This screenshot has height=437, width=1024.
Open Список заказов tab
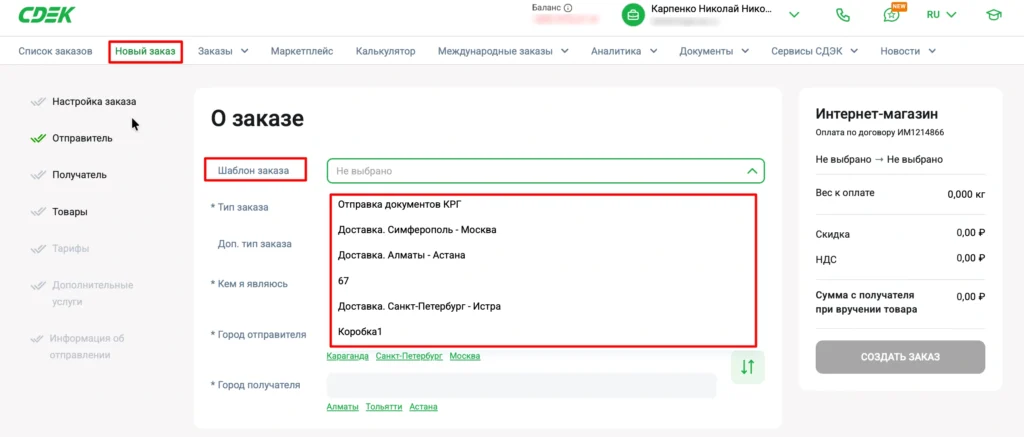(56, 51)
